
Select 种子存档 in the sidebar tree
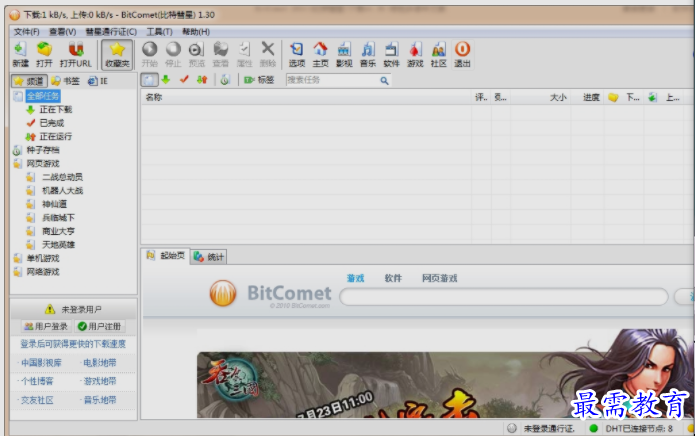pyautogui.click(x=43, y=150)
